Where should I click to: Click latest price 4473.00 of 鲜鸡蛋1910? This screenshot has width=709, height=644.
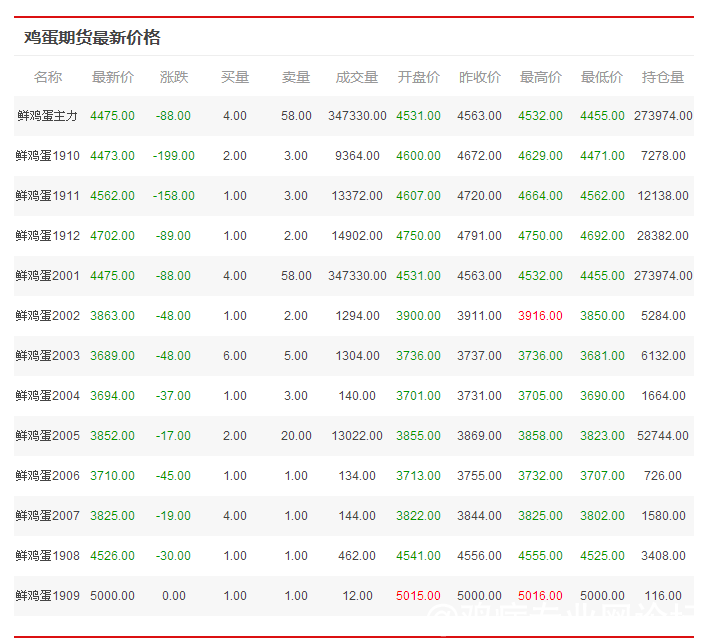[113, 156]
